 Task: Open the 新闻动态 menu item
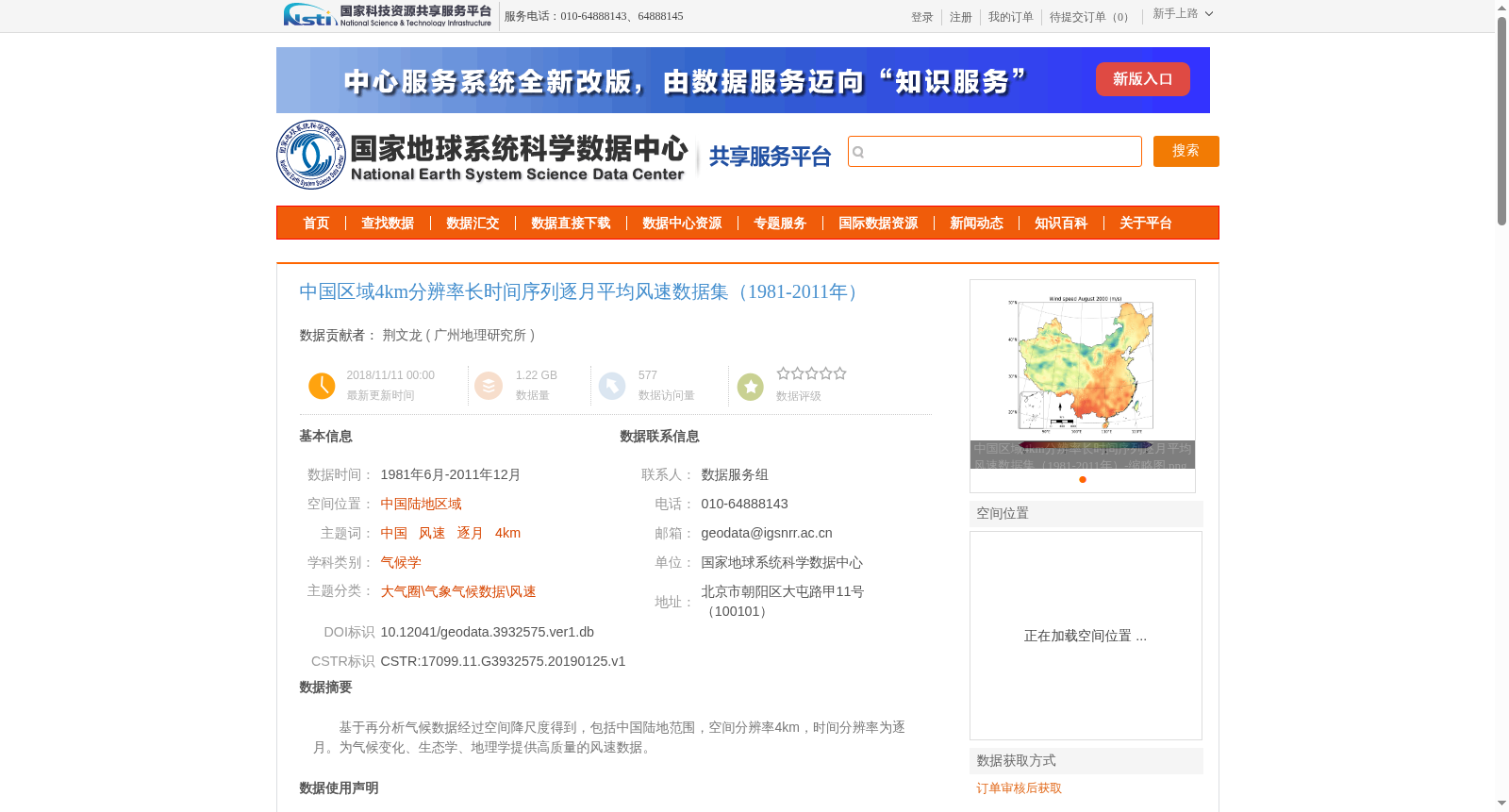tap(976, 224)
